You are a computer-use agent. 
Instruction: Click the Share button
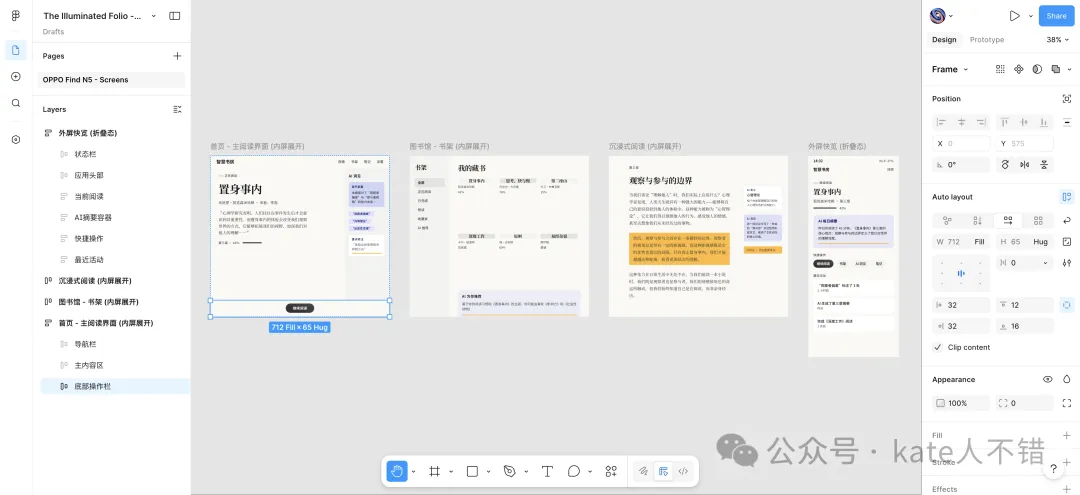(1056, 16)
